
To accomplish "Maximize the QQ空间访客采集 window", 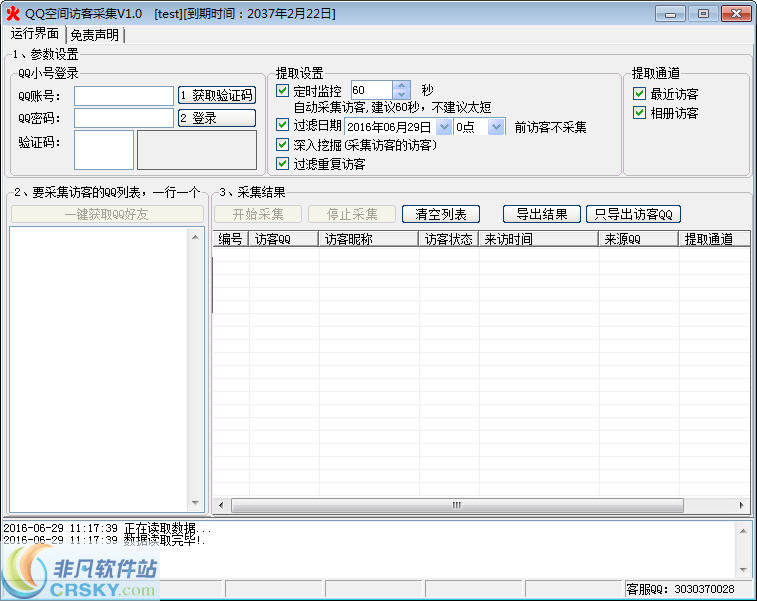I will point(703,14).
